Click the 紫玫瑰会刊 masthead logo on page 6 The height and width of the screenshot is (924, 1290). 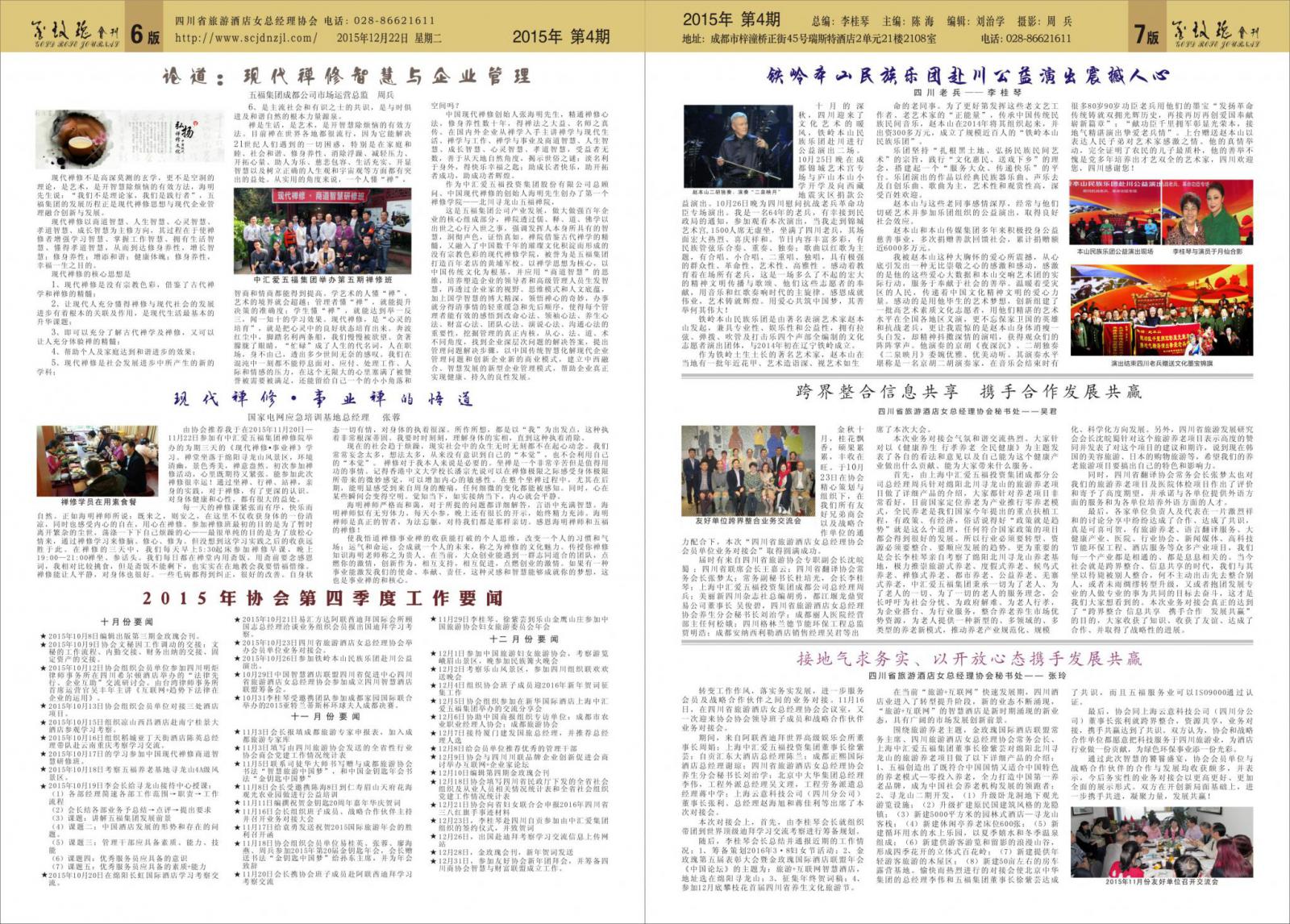coord(75,33)
